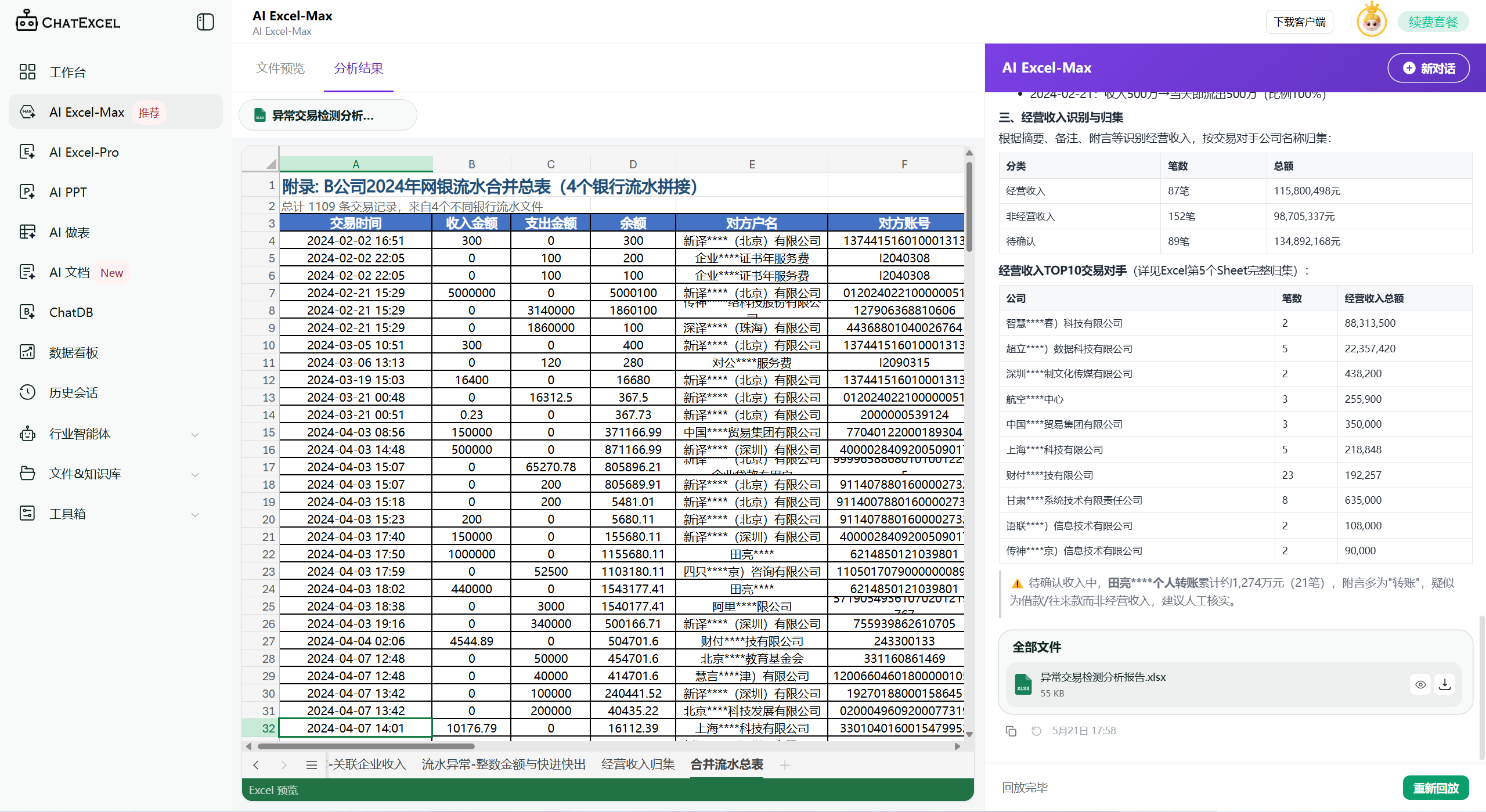Select the 合并流水总表 sheet tab
The height and width of the screenshot is (812, 1486).
coord(727,764)
